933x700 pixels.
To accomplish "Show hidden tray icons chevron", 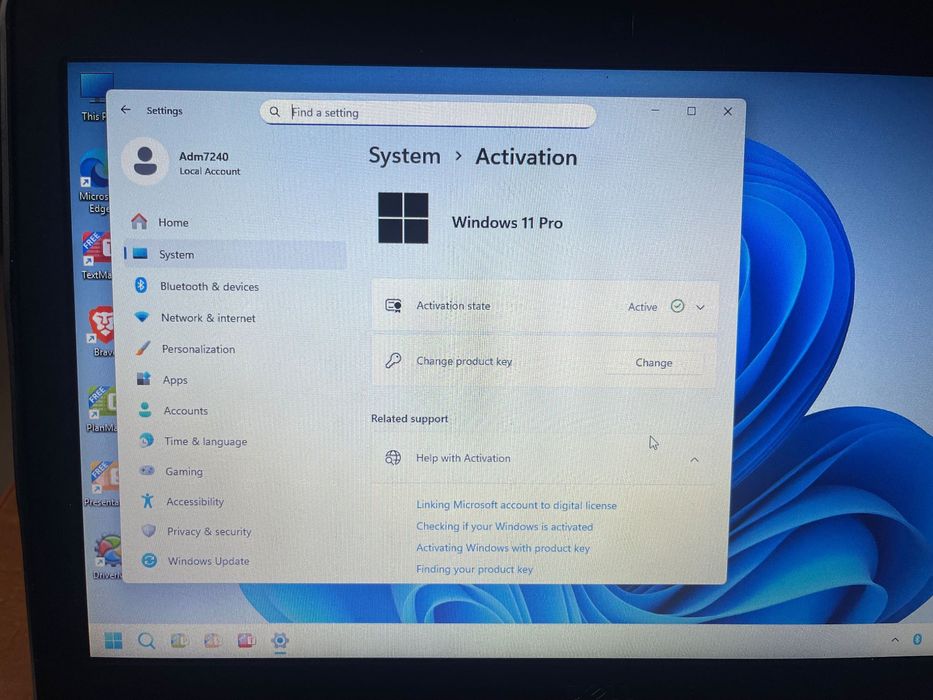I will point(895,640).
